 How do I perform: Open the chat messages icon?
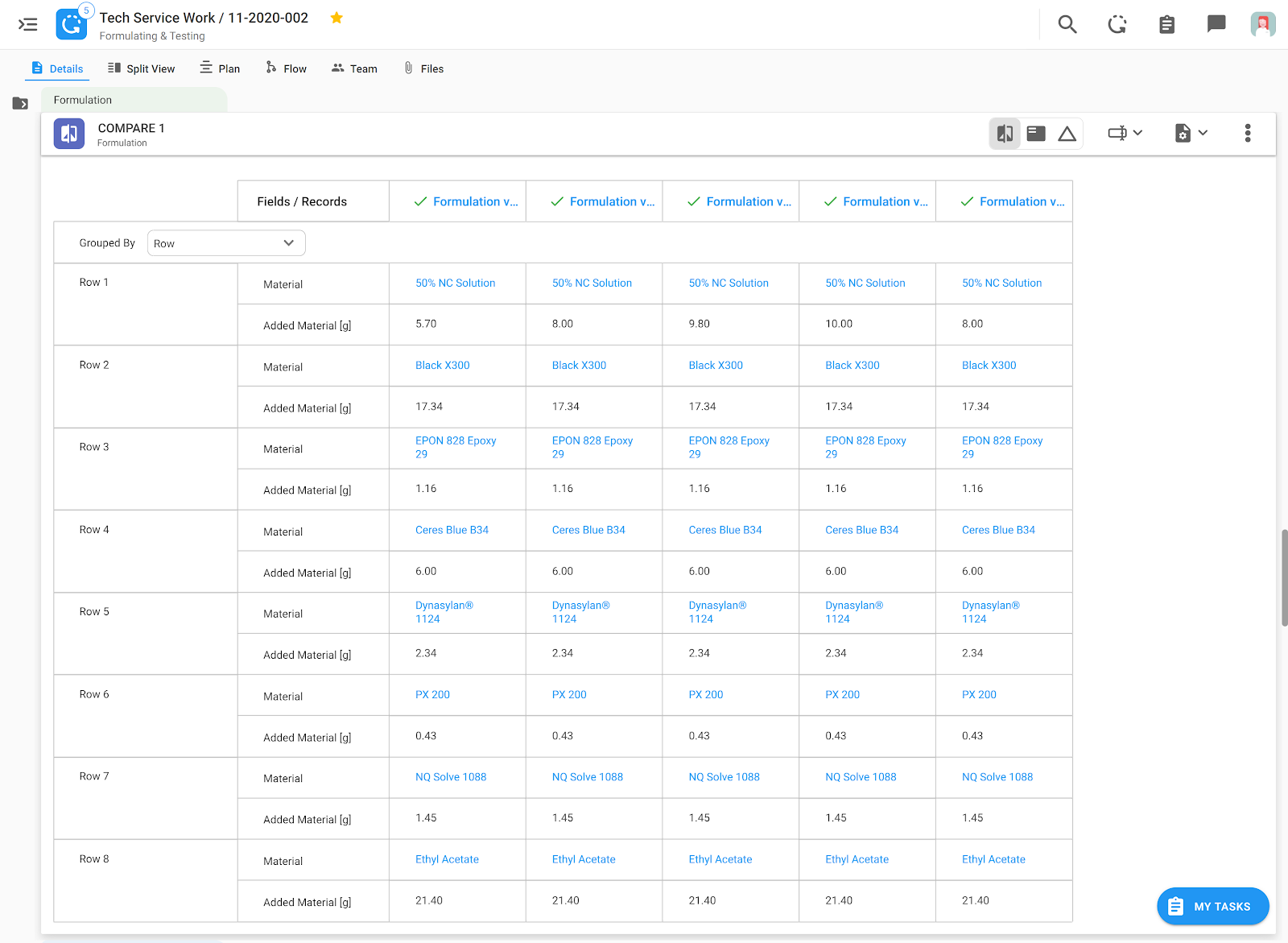(1216, 24)
